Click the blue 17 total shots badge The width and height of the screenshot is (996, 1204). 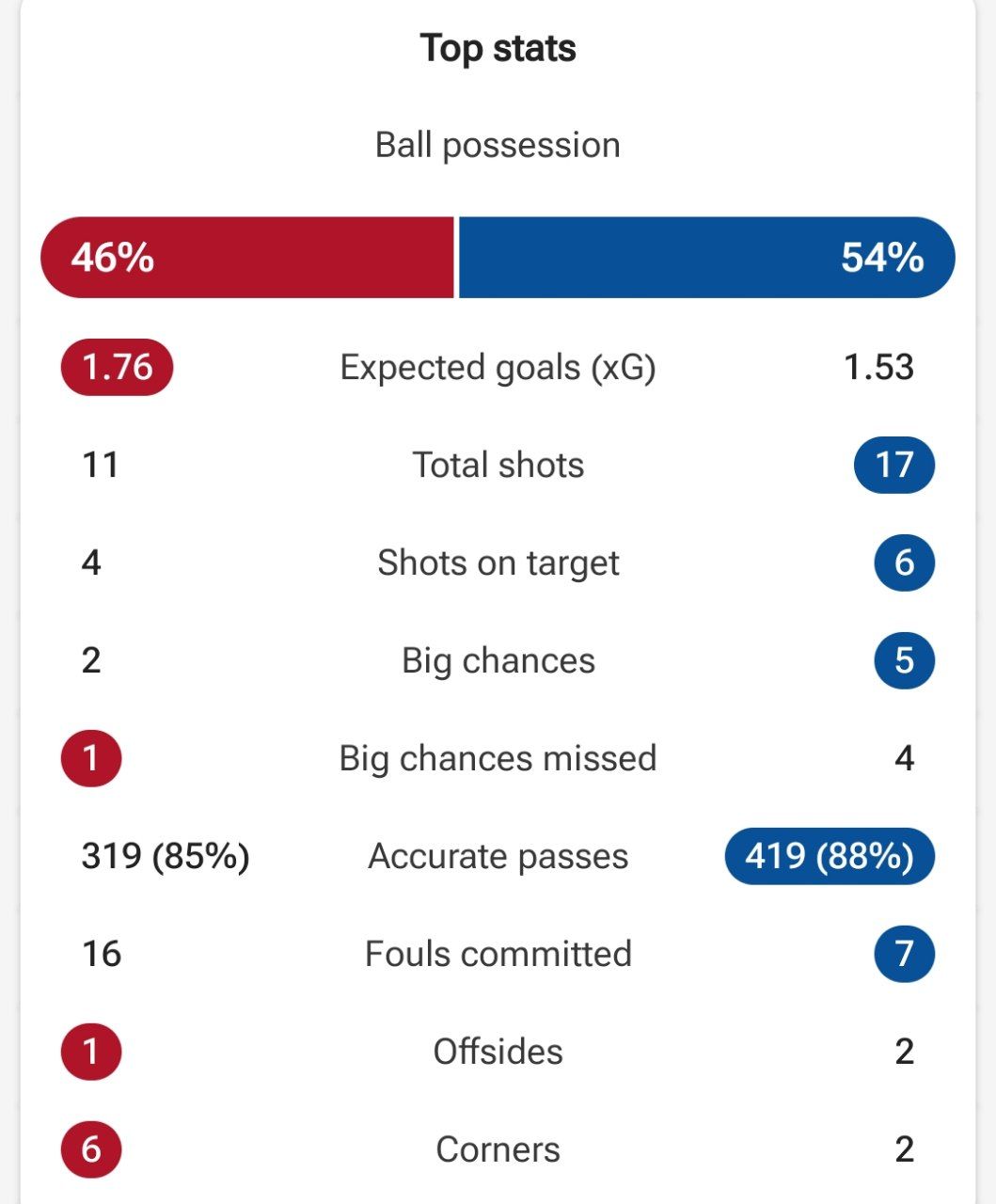[x=894, y=465]
